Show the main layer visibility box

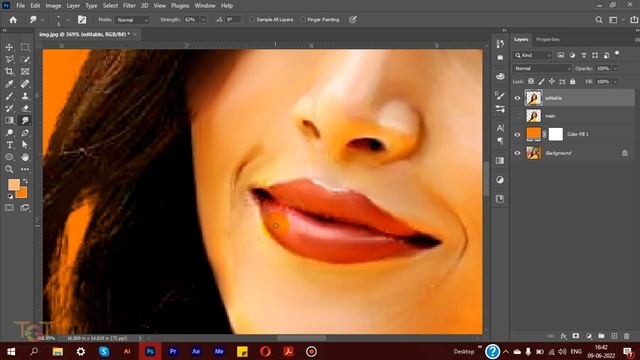[x=517, y=116]
